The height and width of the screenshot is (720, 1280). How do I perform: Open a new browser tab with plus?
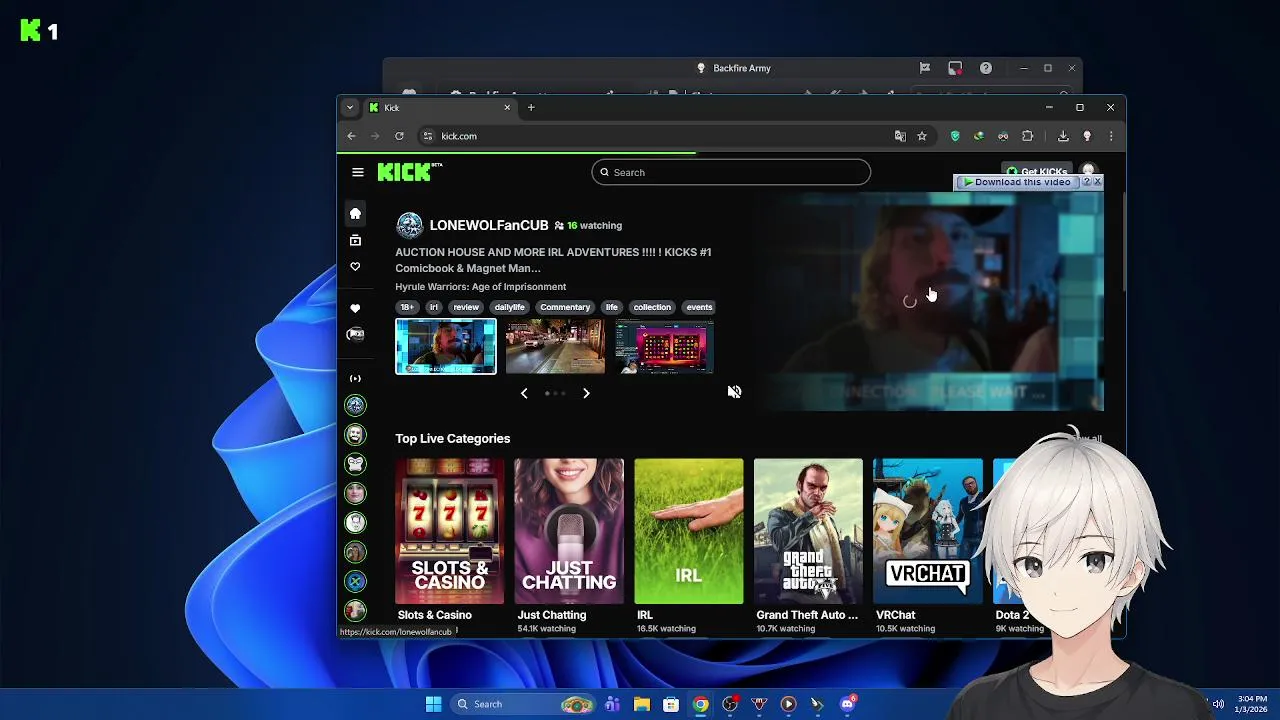[x=531, y=107]
